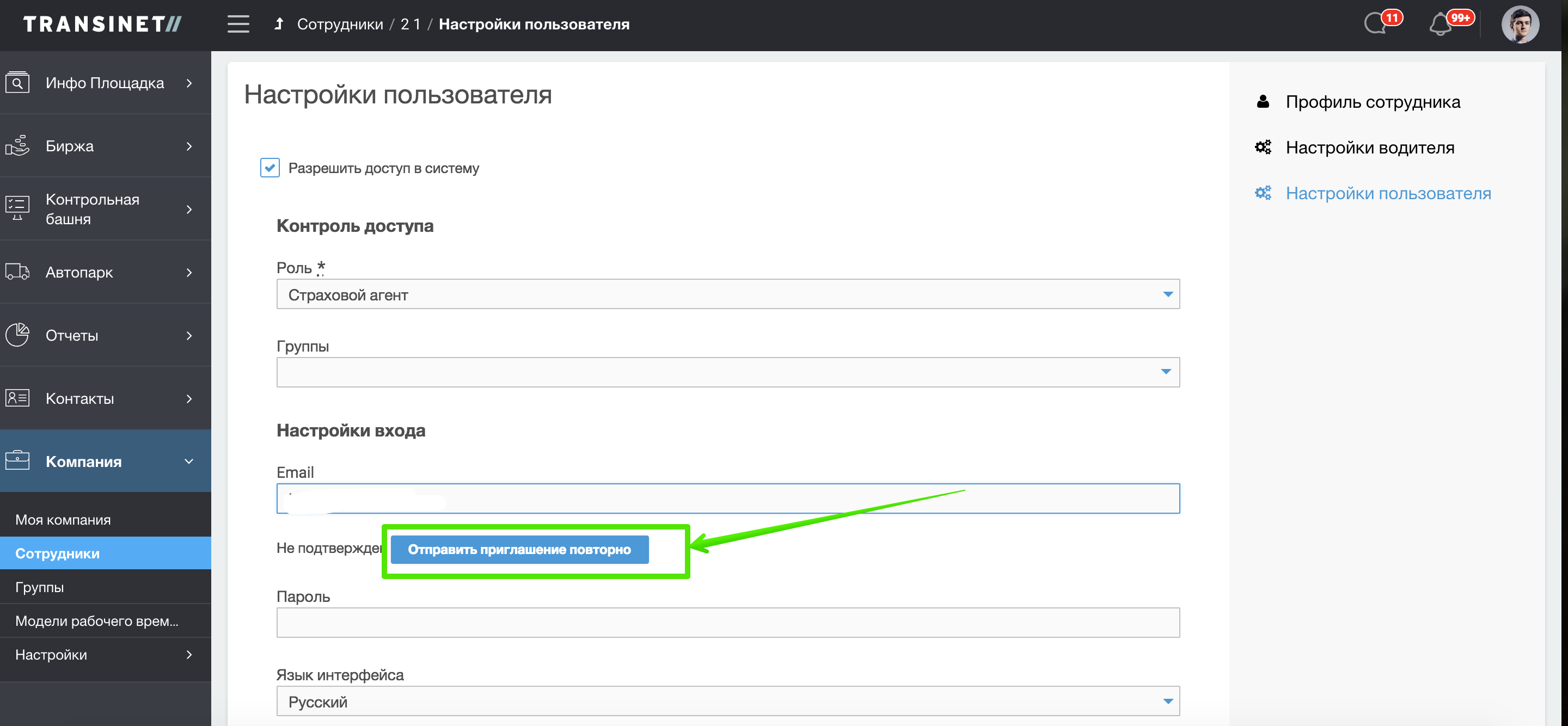Open Профиль сотрудника link
This screenshot has width=1568, height=726.
click(1372, 102)
